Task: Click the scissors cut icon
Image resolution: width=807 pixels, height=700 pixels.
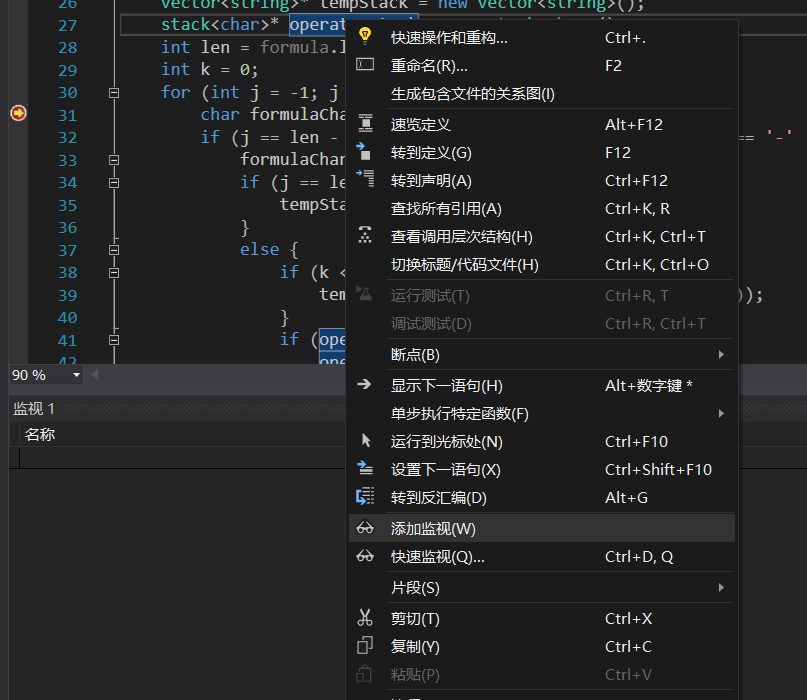Action: (365, 617)
